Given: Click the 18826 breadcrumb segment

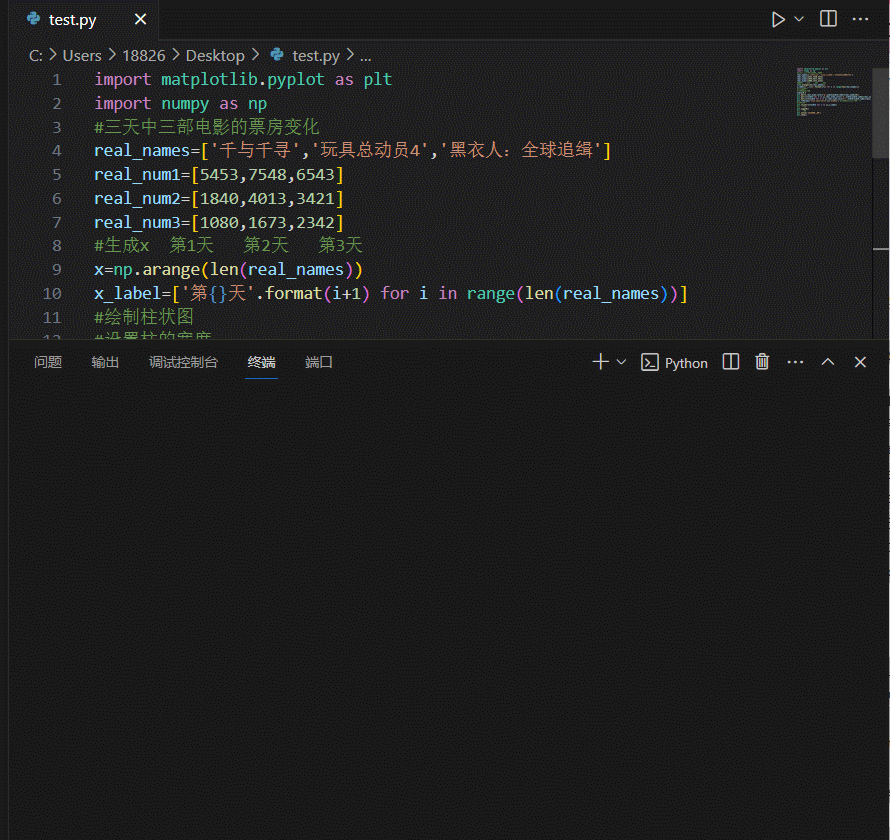Looking at the screenshot, I should point(144,56).
